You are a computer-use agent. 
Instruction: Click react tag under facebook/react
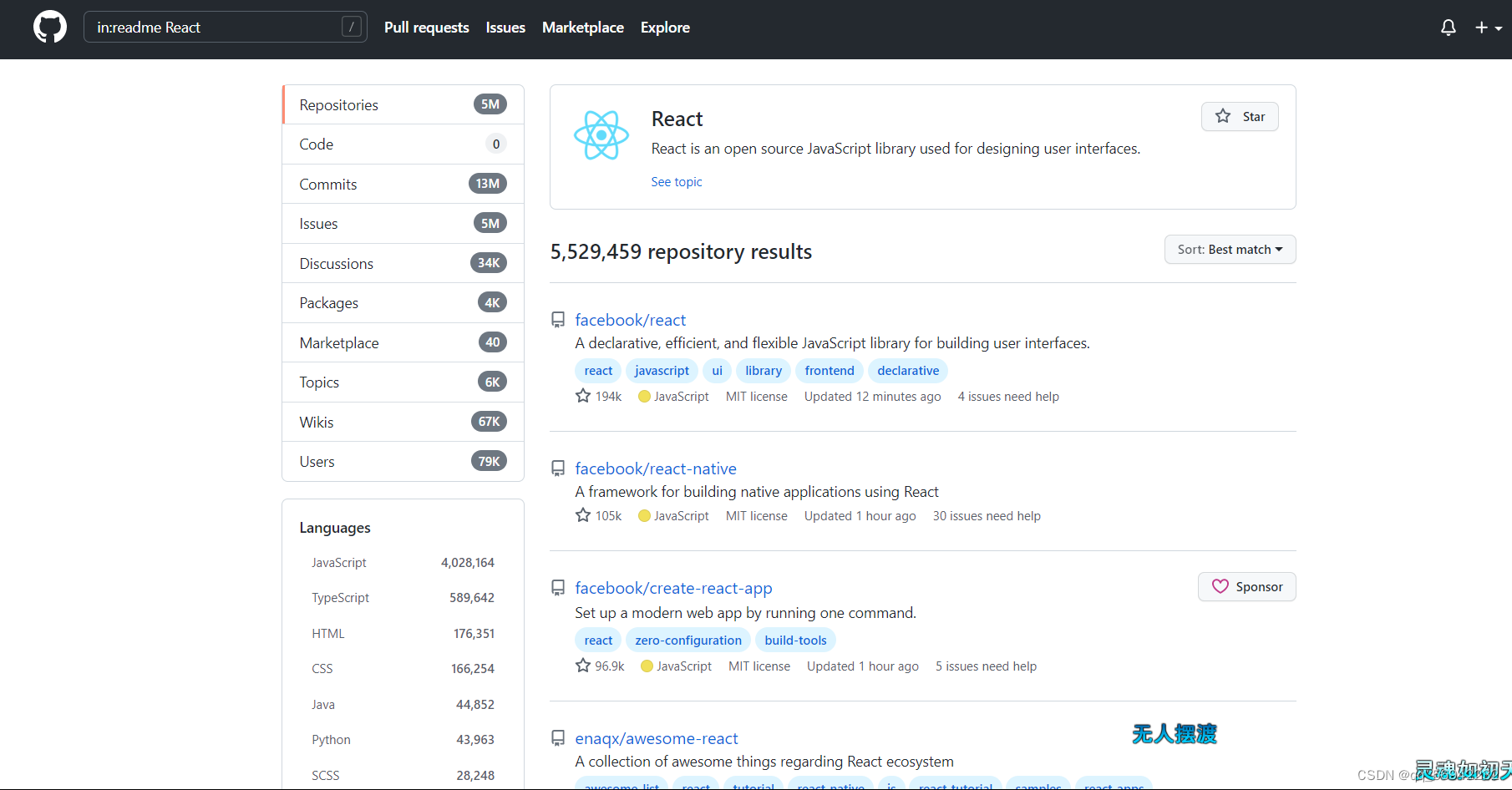tap(598, 371)
